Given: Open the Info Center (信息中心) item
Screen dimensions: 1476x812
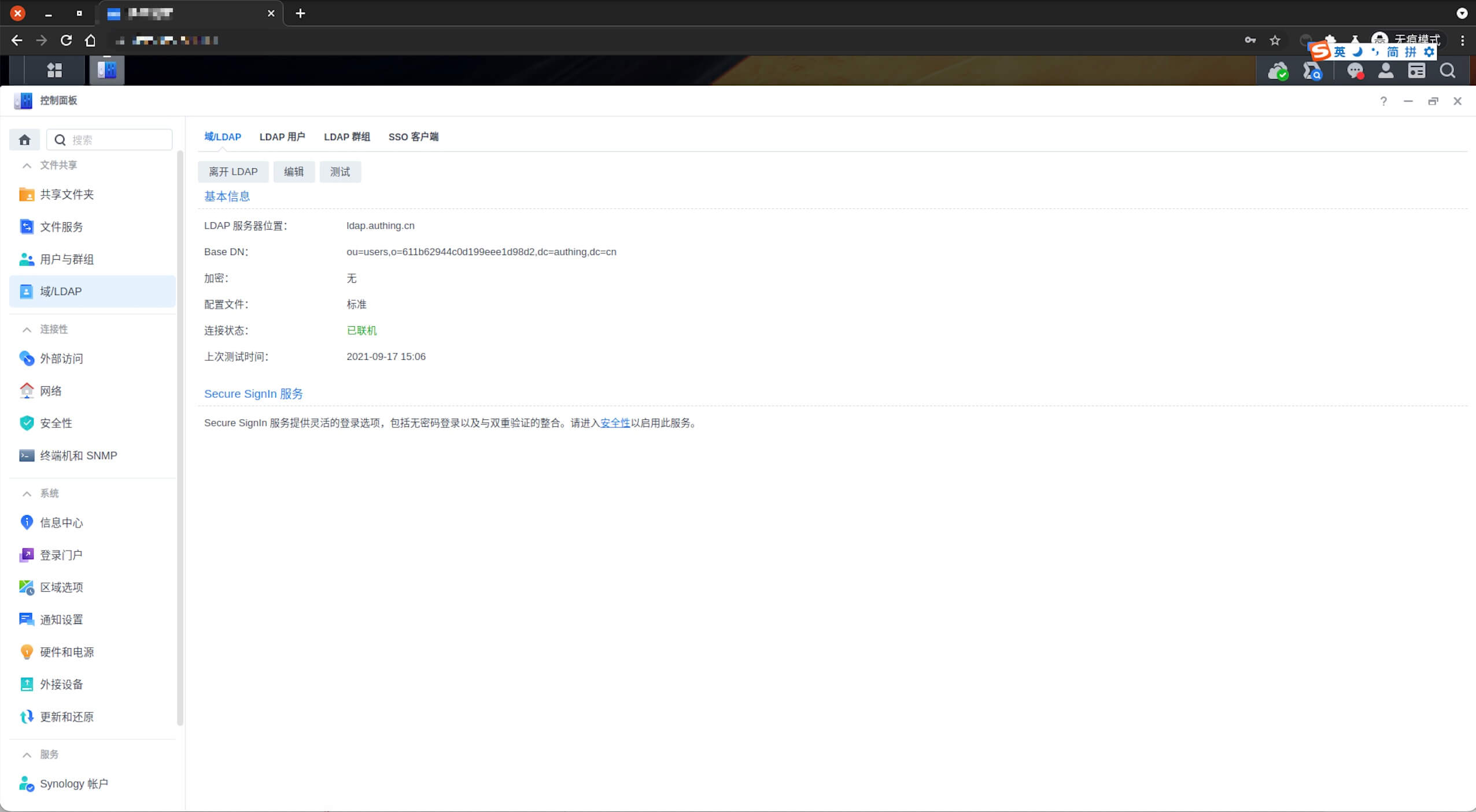Looking at the screenshot, I should (93, 523).
